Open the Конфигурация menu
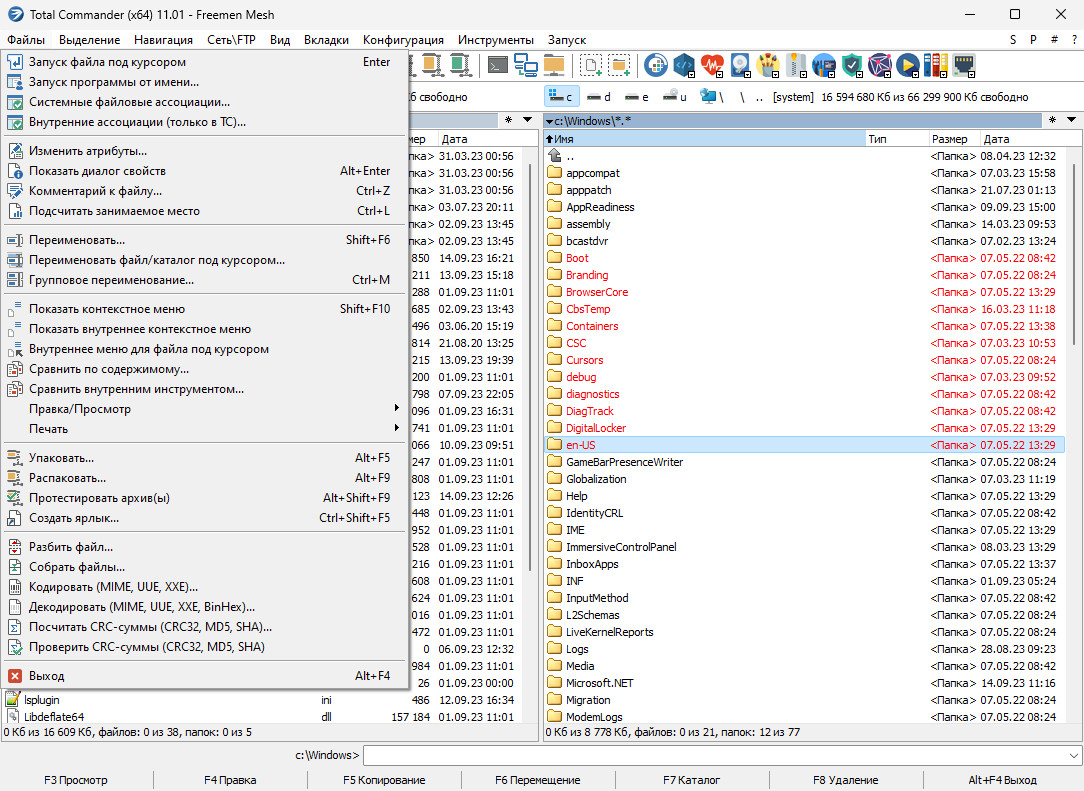 pyautogui.click(x=403, y=40)
